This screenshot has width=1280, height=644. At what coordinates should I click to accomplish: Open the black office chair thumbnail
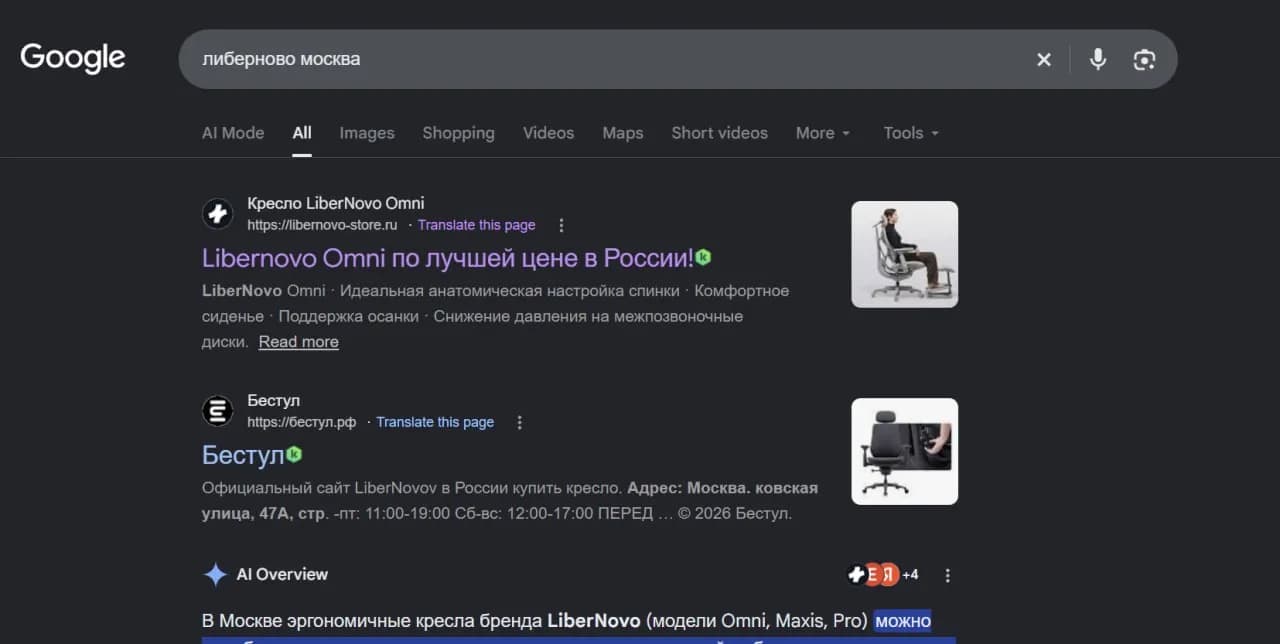(904, 451)
